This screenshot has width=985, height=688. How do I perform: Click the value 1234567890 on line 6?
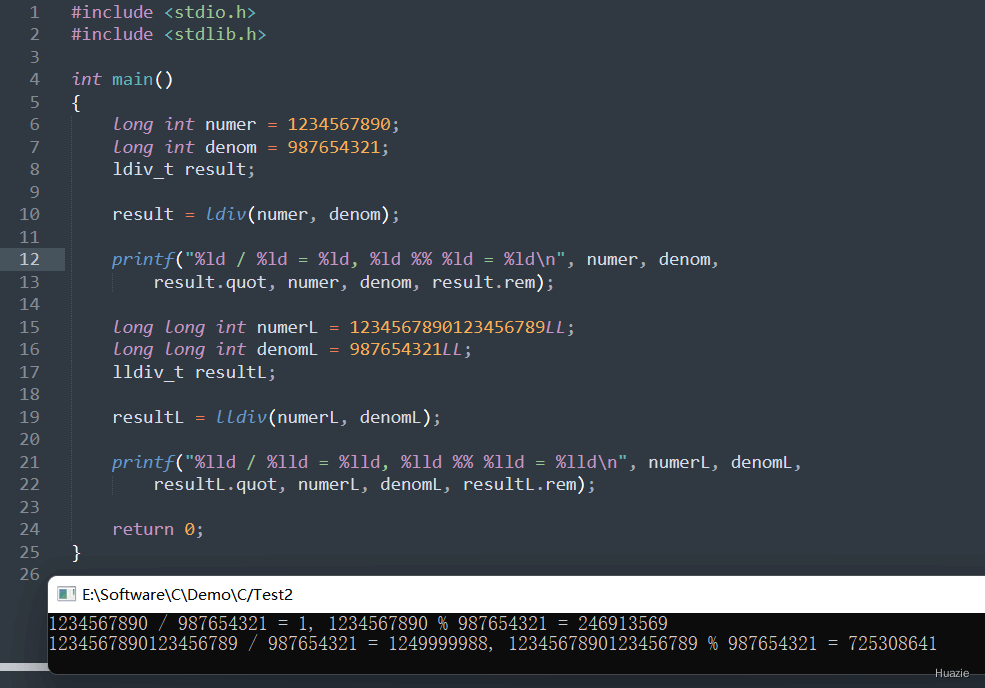click(339, 124)
